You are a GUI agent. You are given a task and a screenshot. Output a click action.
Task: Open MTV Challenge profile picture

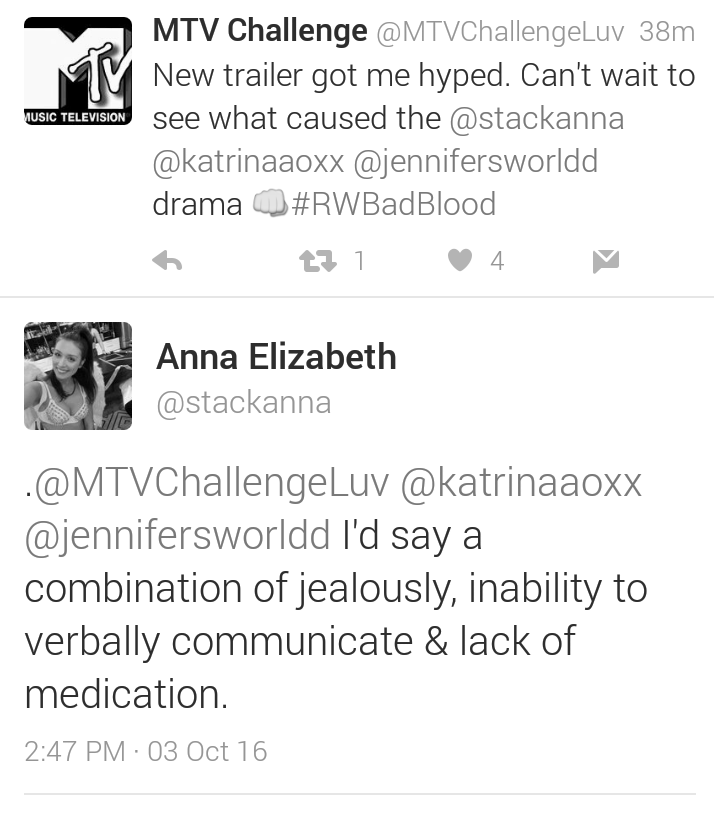tap(78, 71)
